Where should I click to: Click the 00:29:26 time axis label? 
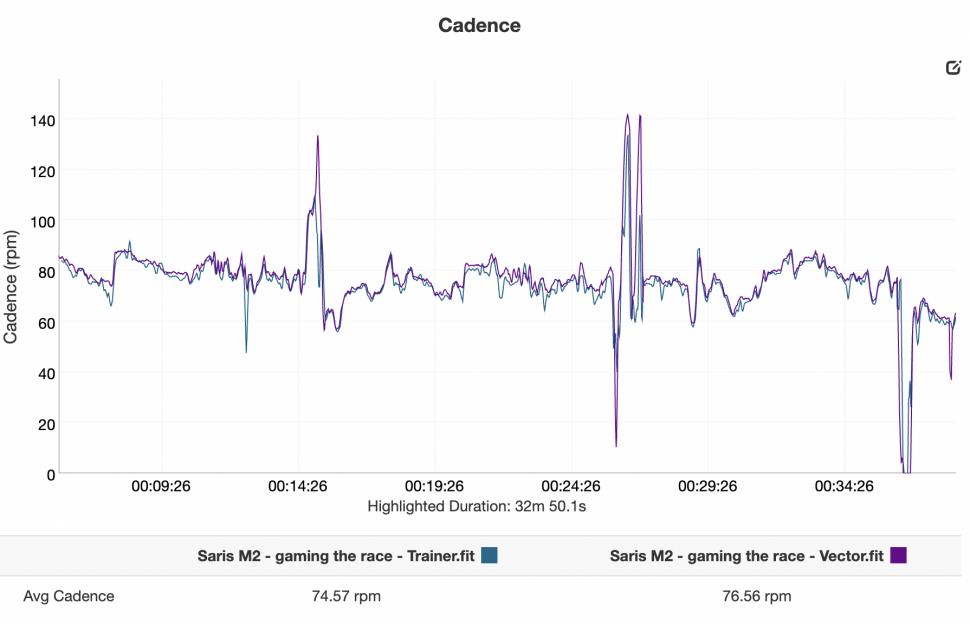tap(708, 486)
